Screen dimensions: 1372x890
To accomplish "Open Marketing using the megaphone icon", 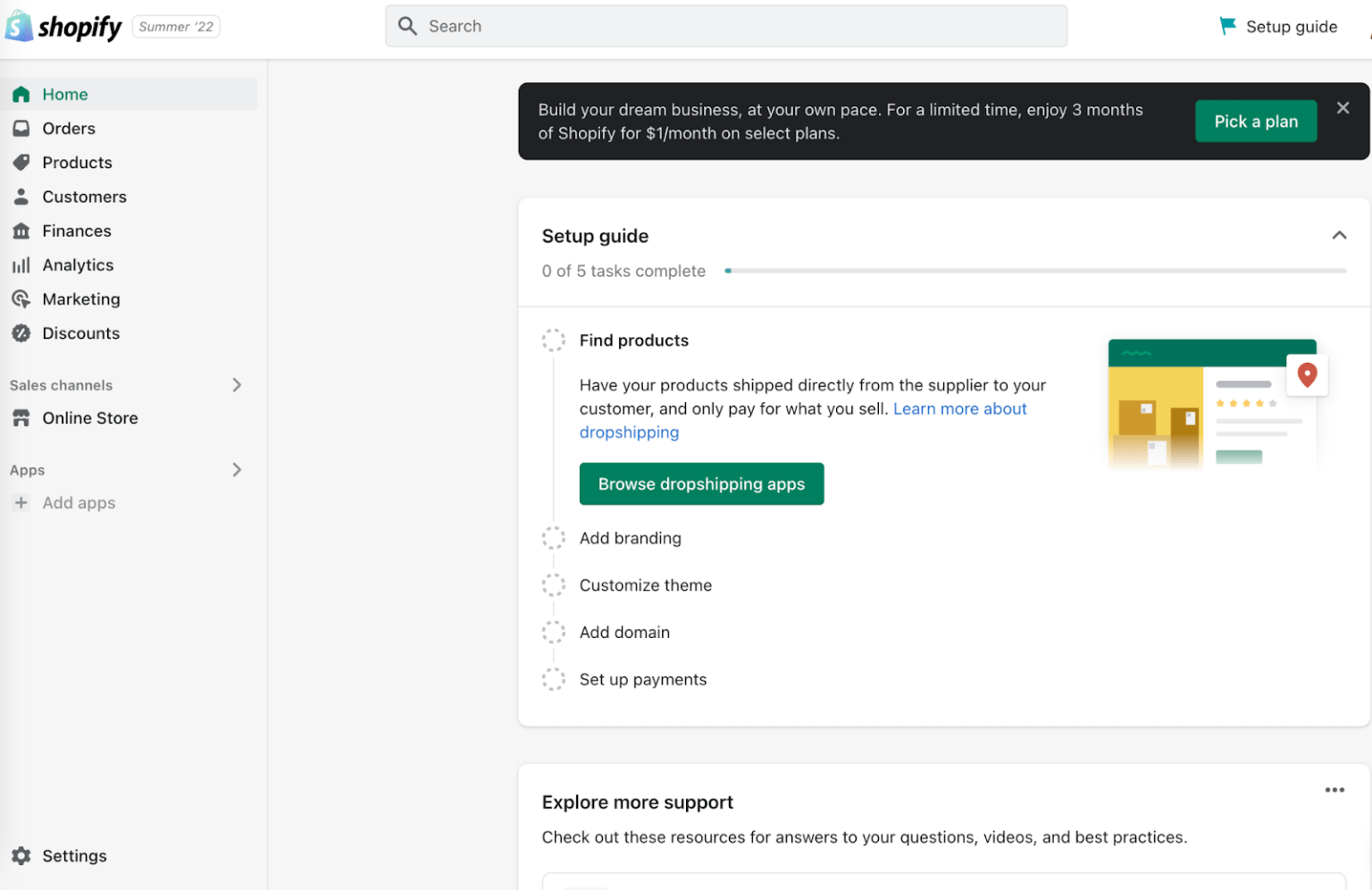I will (21, 298).
